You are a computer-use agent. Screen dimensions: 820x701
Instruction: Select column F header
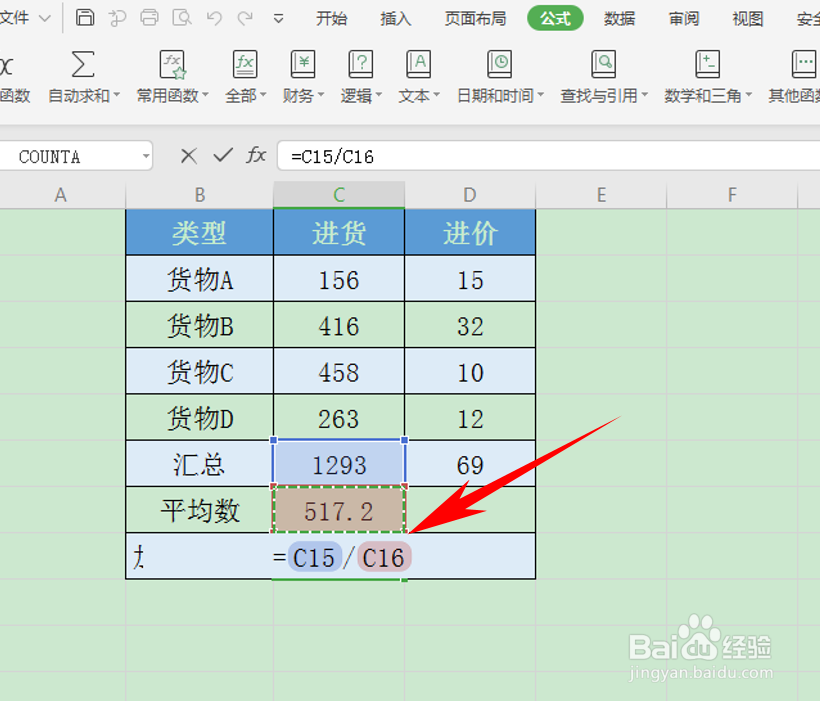(x=732, y=195)
